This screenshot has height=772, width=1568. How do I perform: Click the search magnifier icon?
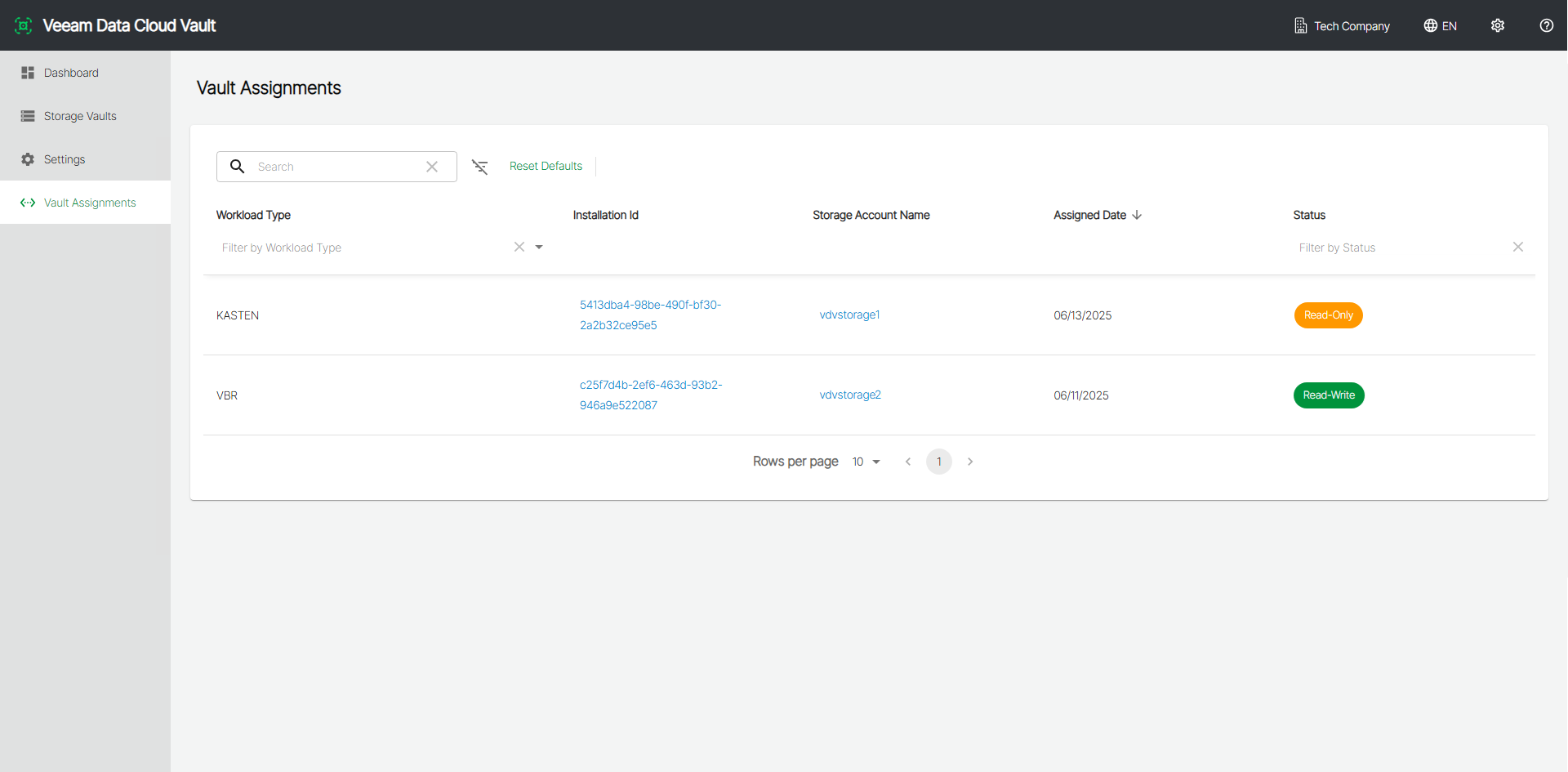[237, 167]
